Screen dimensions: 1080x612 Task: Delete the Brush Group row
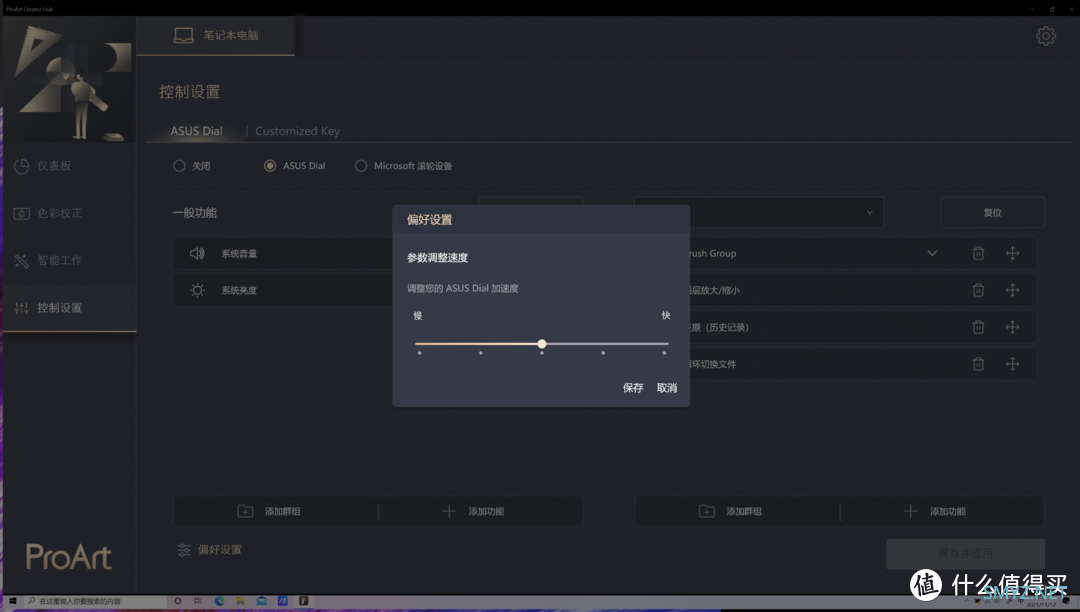978,253
